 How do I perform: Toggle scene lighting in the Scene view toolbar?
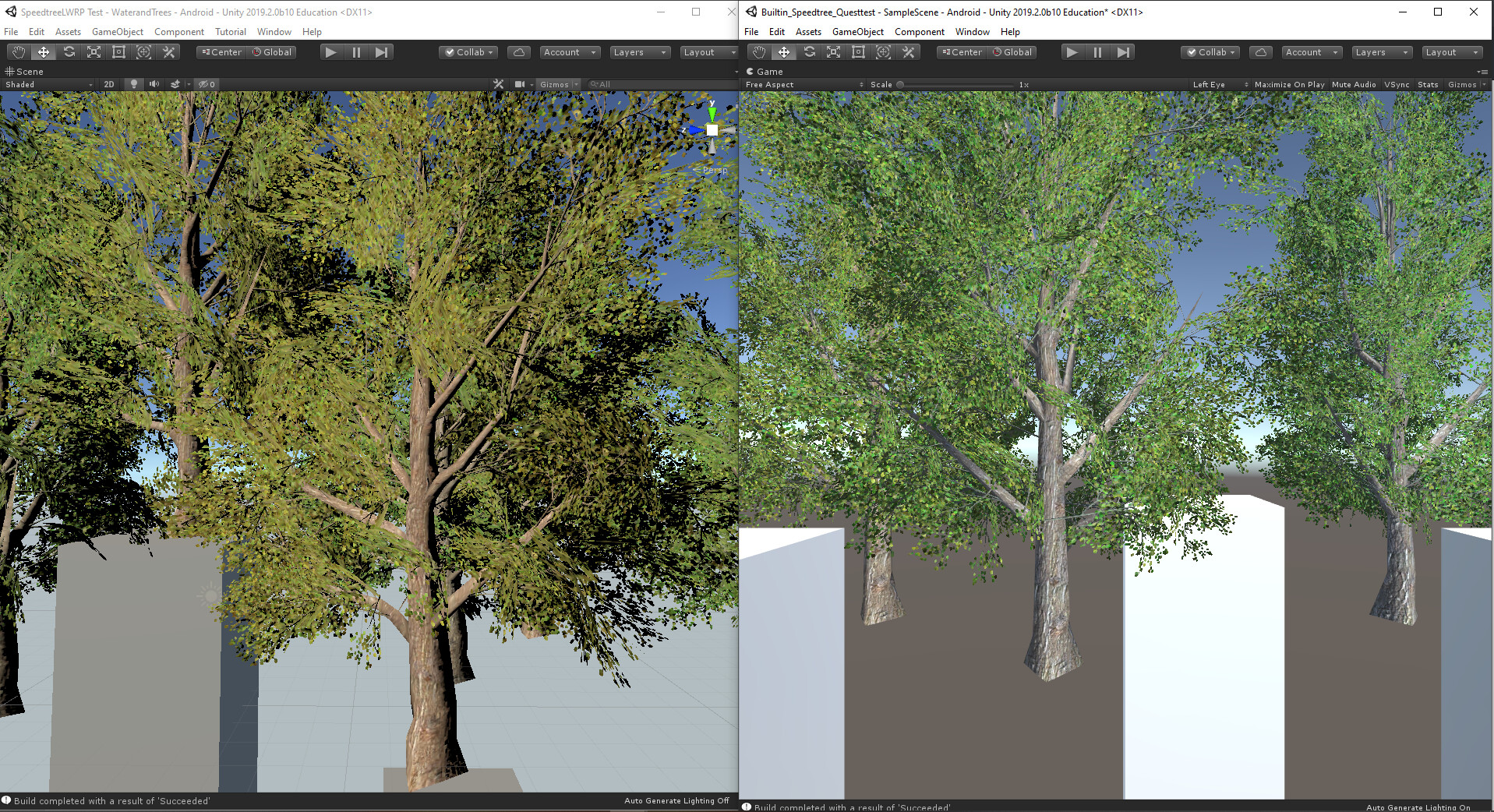click(x=133, y=84)
